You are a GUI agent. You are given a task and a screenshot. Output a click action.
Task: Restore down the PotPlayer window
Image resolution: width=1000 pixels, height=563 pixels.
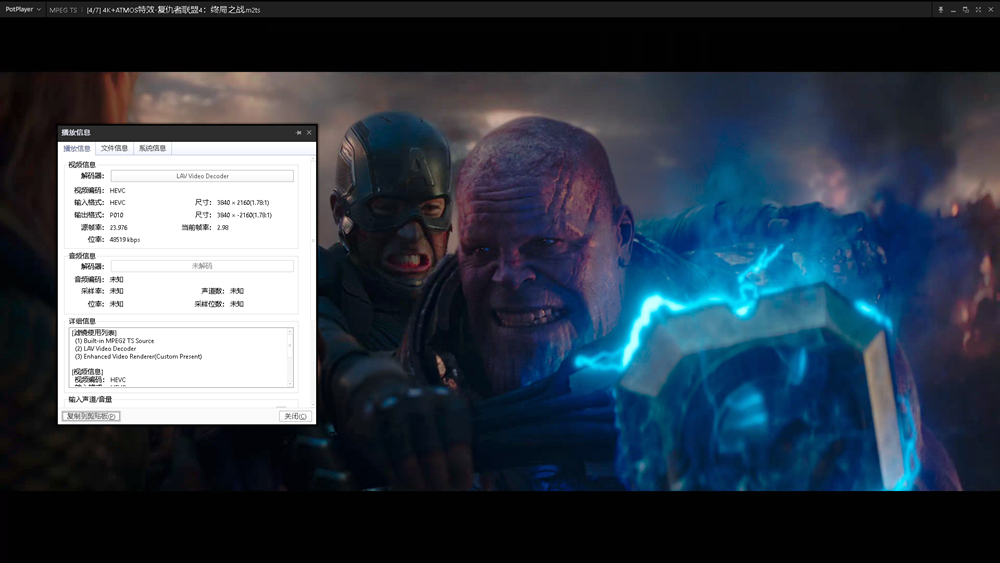coord(966,10)
